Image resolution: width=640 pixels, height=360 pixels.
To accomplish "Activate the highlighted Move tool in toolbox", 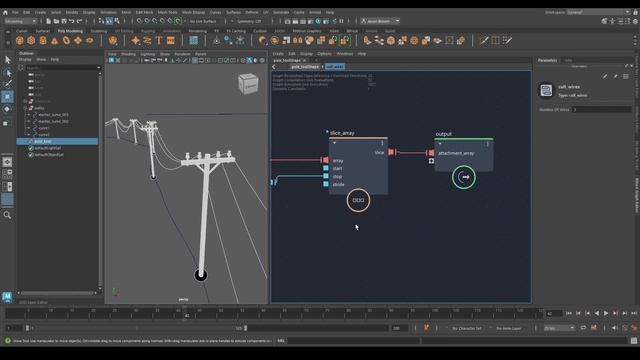I will point(7,97).
